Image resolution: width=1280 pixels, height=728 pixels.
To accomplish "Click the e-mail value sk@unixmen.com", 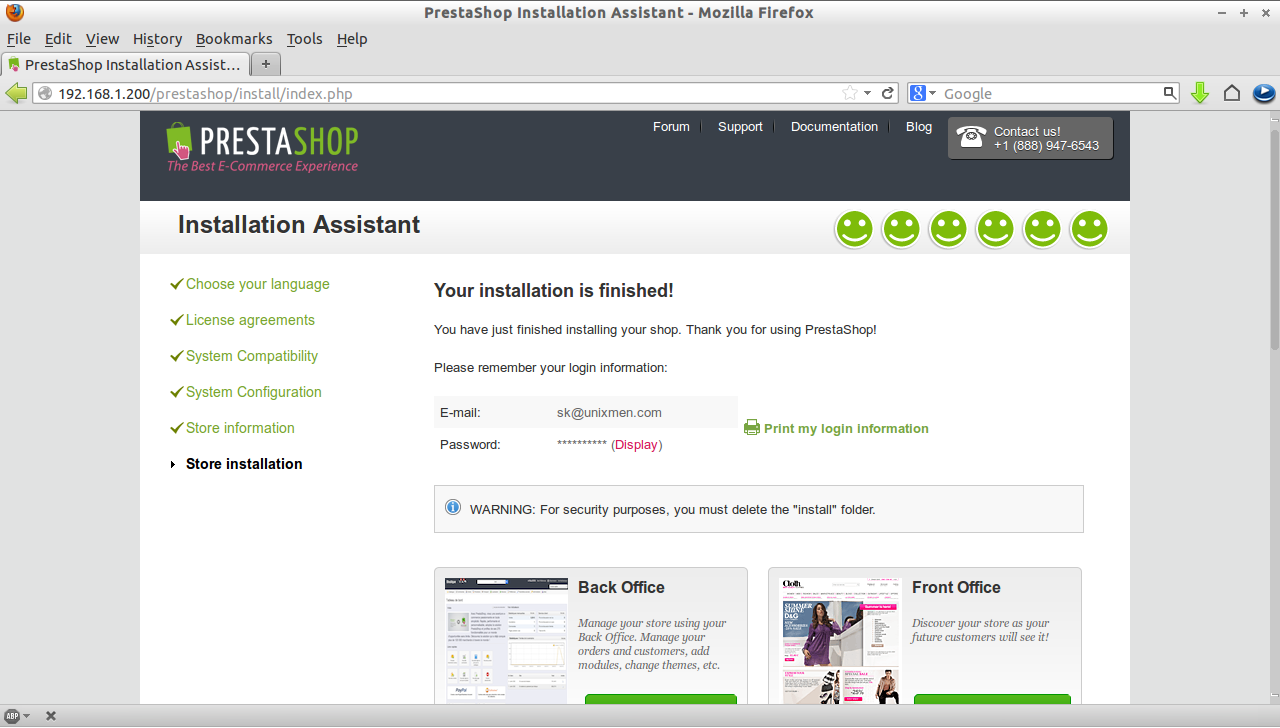I will (609, 412).
